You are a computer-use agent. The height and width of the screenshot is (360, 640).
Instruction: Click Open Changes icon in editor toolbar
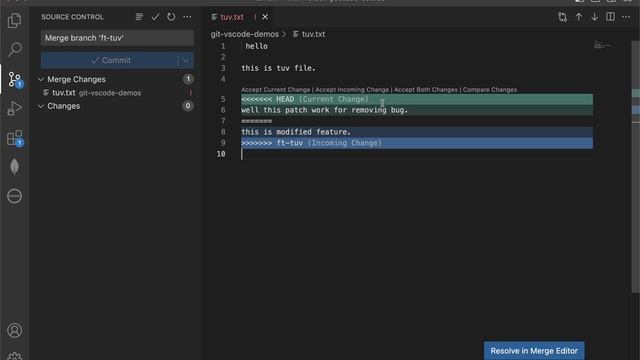(562, 17)
